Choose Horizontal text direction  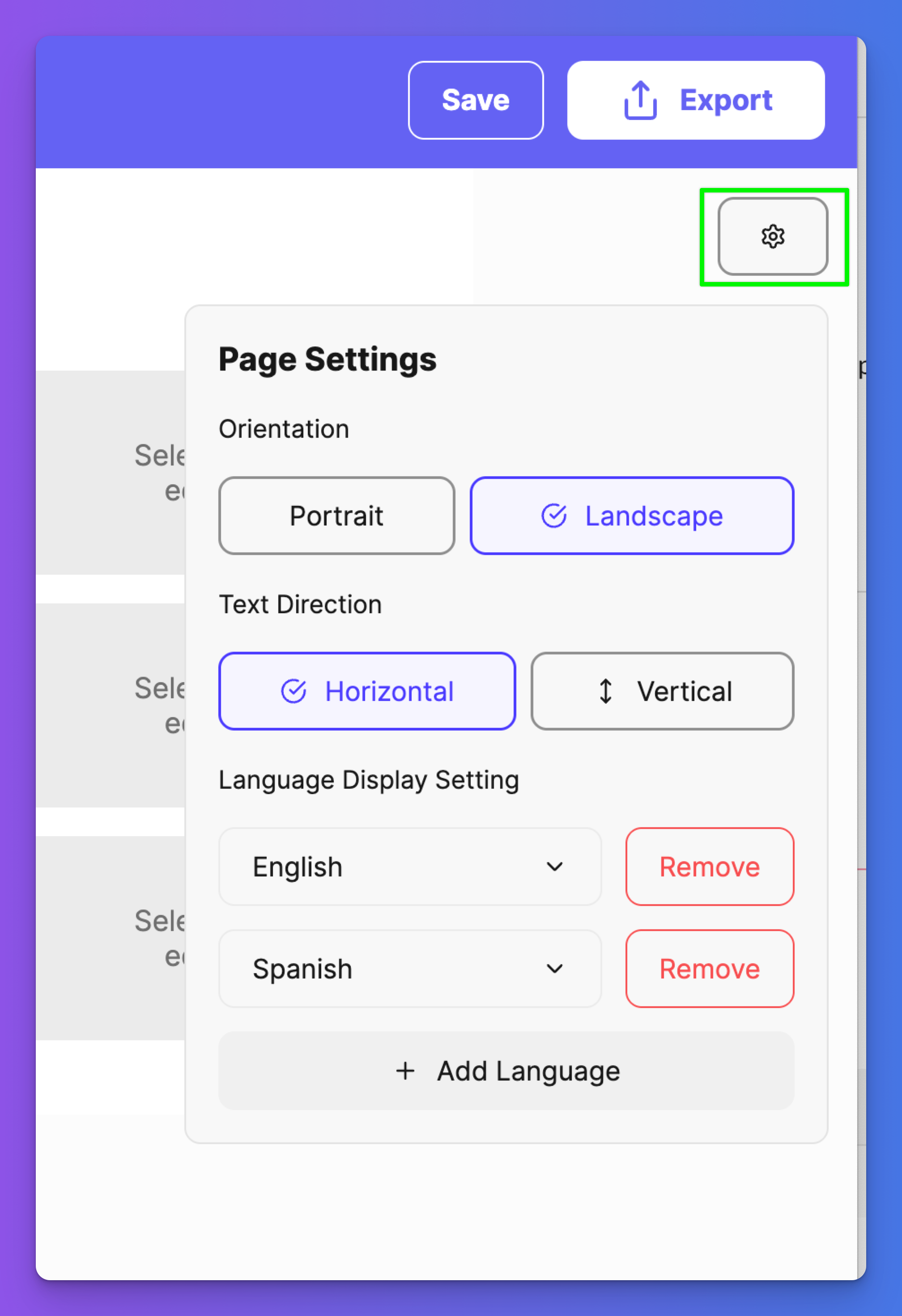367,692
